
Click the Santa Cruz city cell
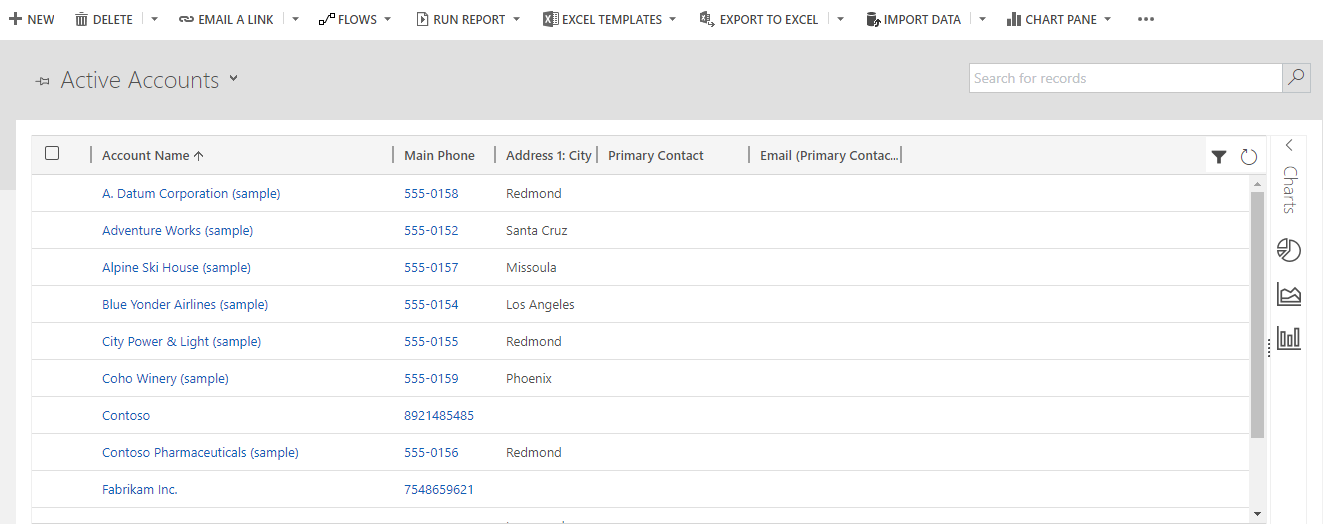pos(537,231)
